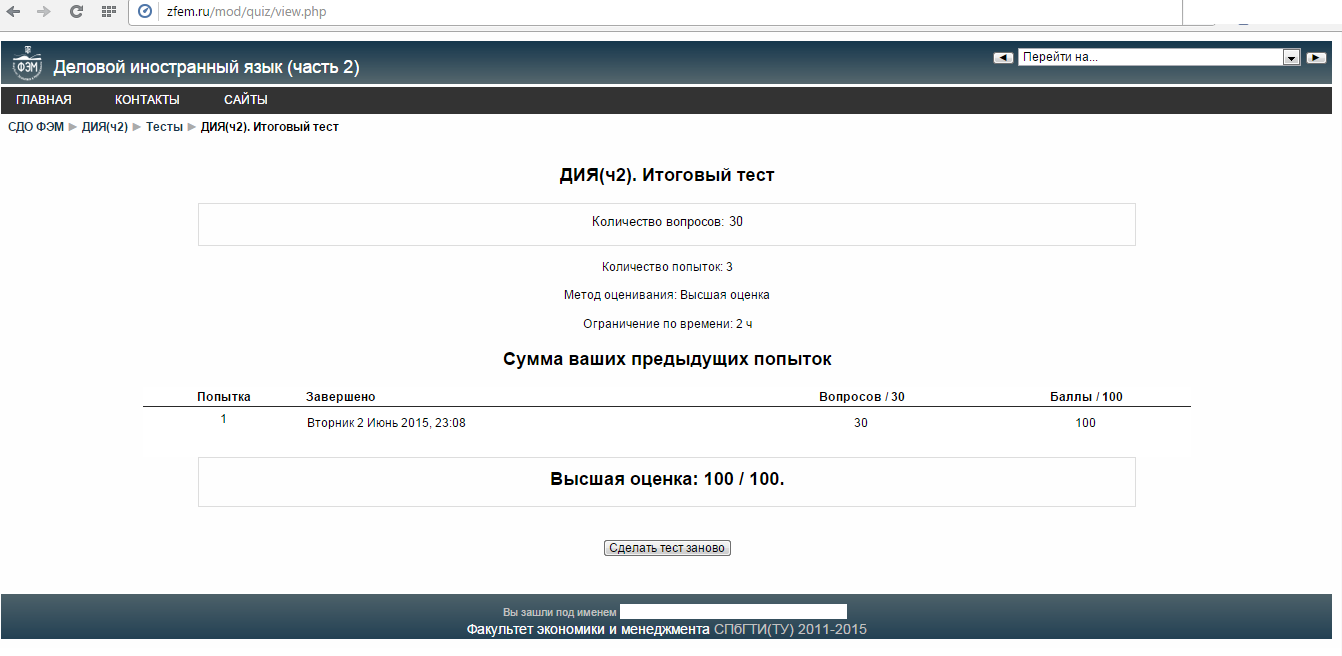Image resolution: width=1342 pixels, height=656 pixels.
Task: Click footer link СПбГТИ(ТУ) 2011-2015
Action: (790, 630)
